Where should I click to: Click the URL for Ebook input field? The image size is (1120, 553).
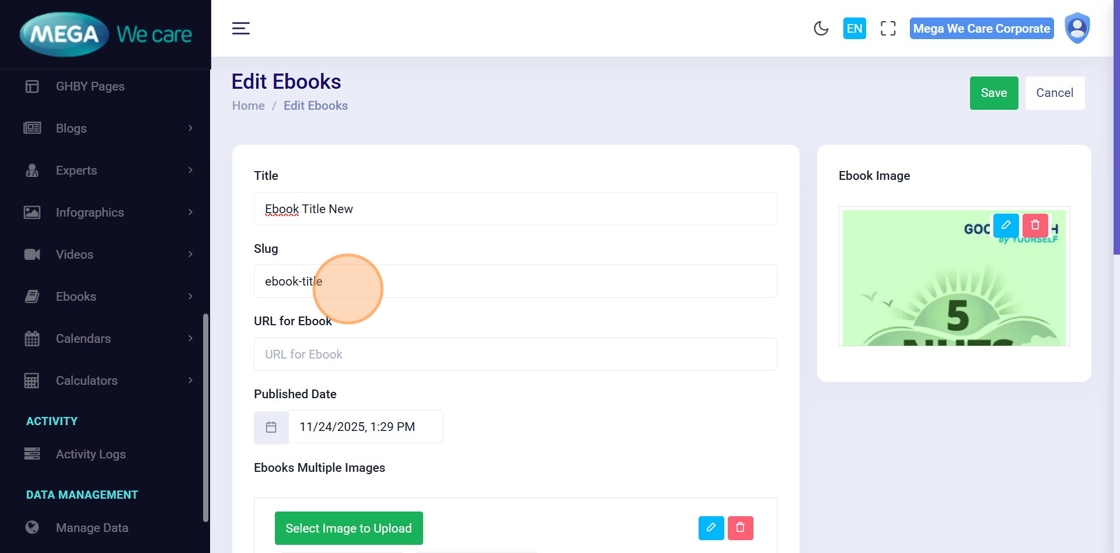[x=515, y=354]
